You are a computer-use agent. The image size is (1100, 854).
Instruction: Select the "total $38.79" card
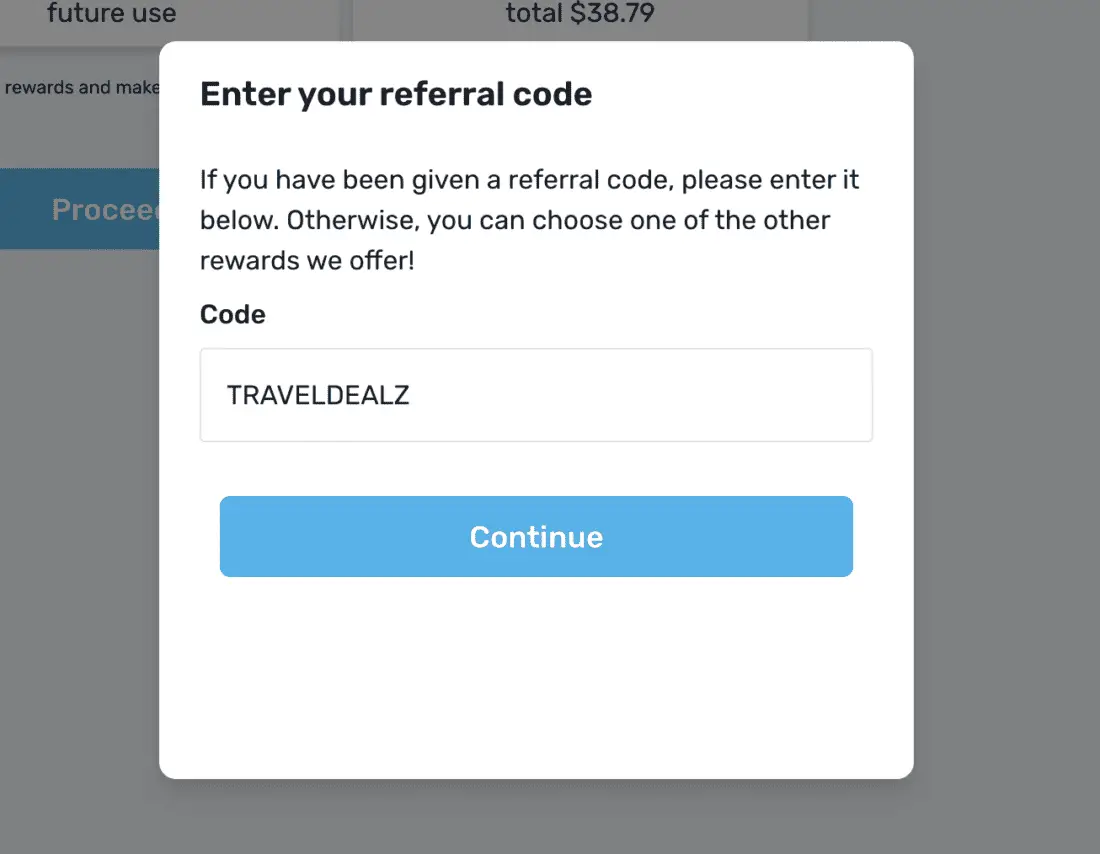coord(580,15)
